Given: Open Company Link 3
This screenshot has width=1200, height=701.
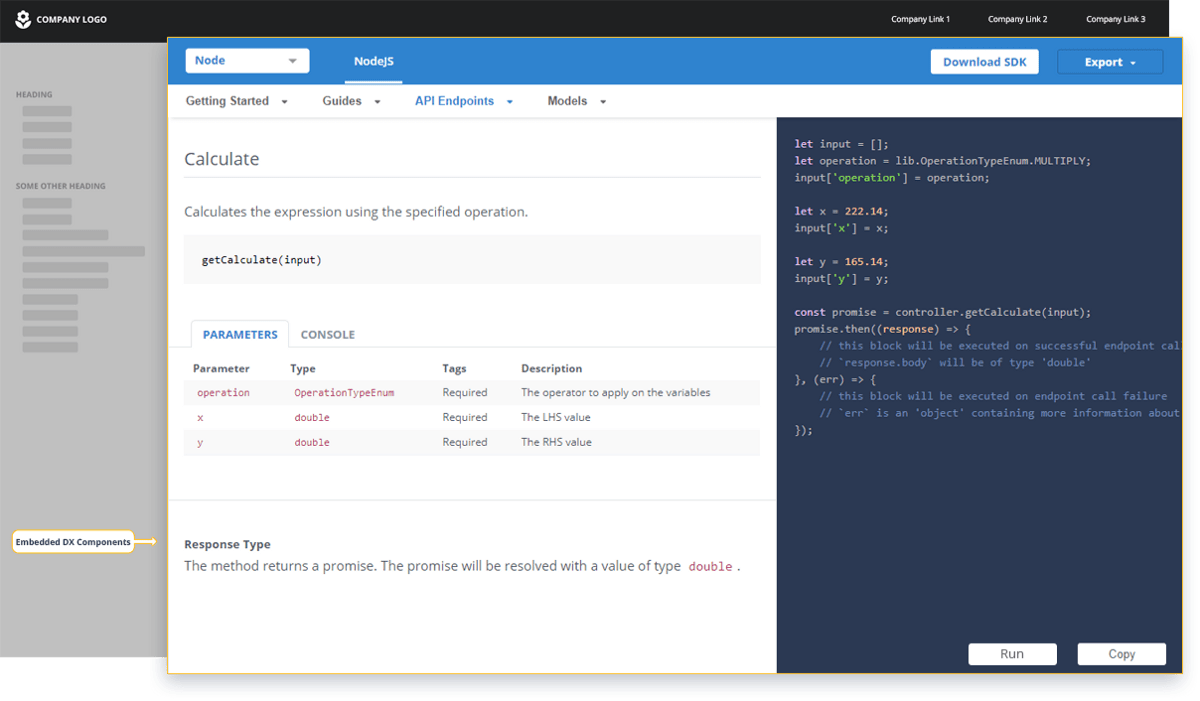Looking at the screenshot, I should tap(1116, 19).
